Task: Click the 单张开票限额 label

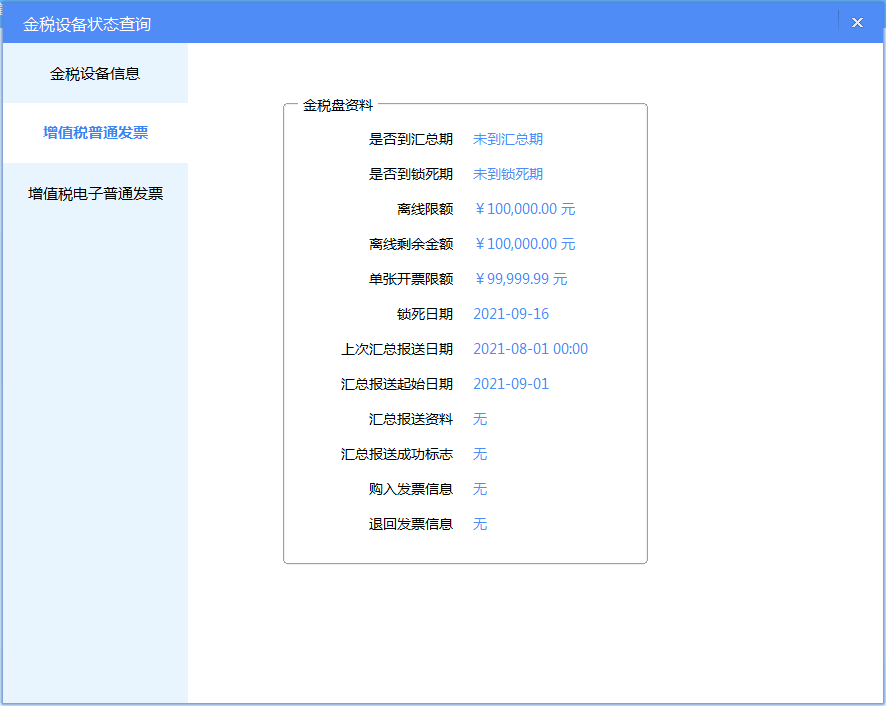Action: [411, 279]
